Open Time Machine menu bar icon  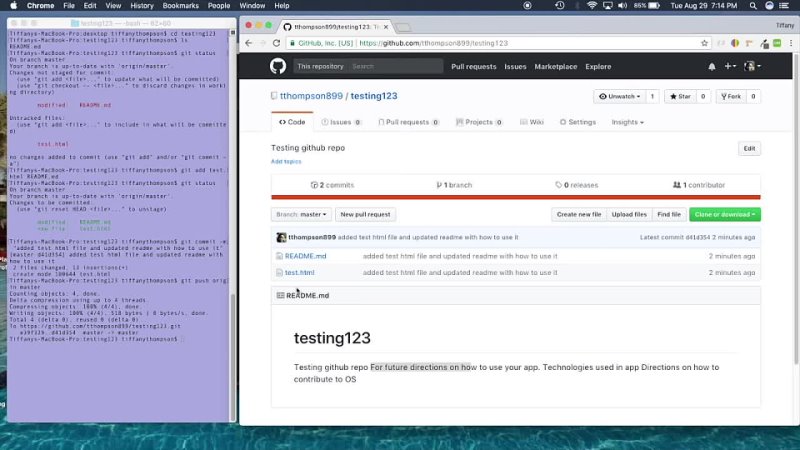(560, 6)
